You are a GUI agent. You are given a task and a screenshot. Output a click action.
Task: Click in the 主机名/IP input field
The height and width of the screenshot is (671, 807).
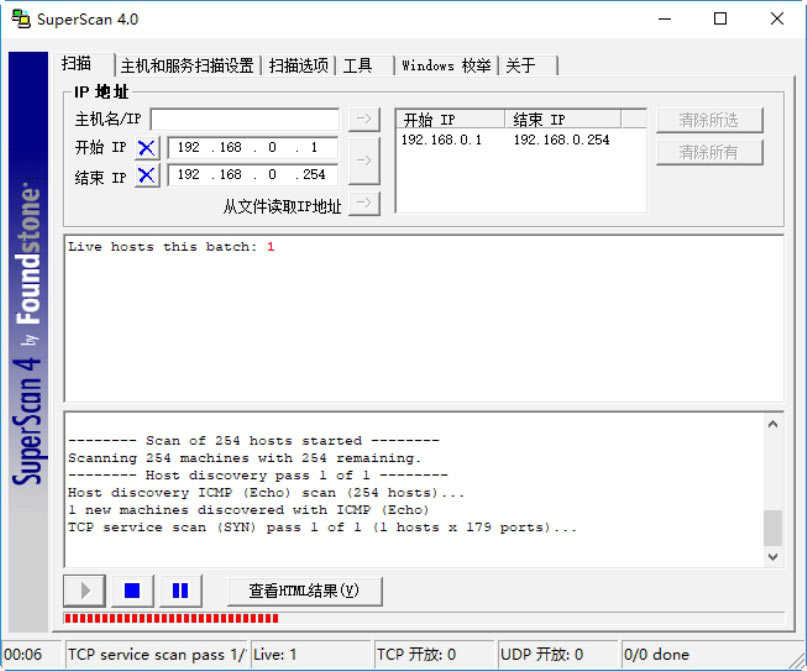tap(244, 120)
